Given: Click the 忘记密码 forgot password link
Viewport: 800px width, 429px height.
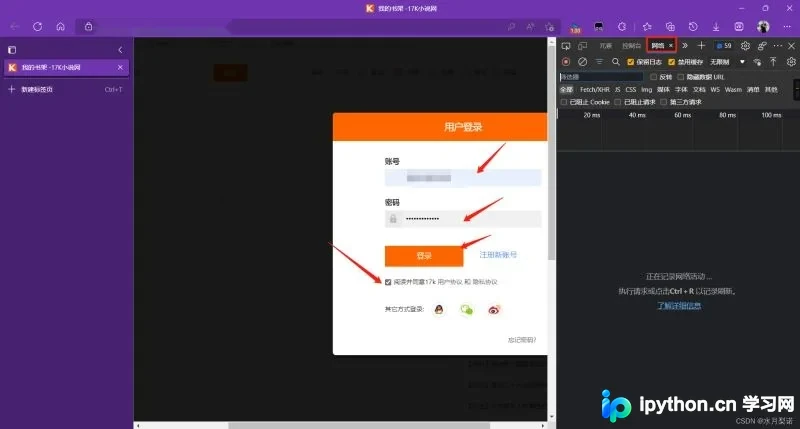Looking at the screenshot, I should pos(521,340).
